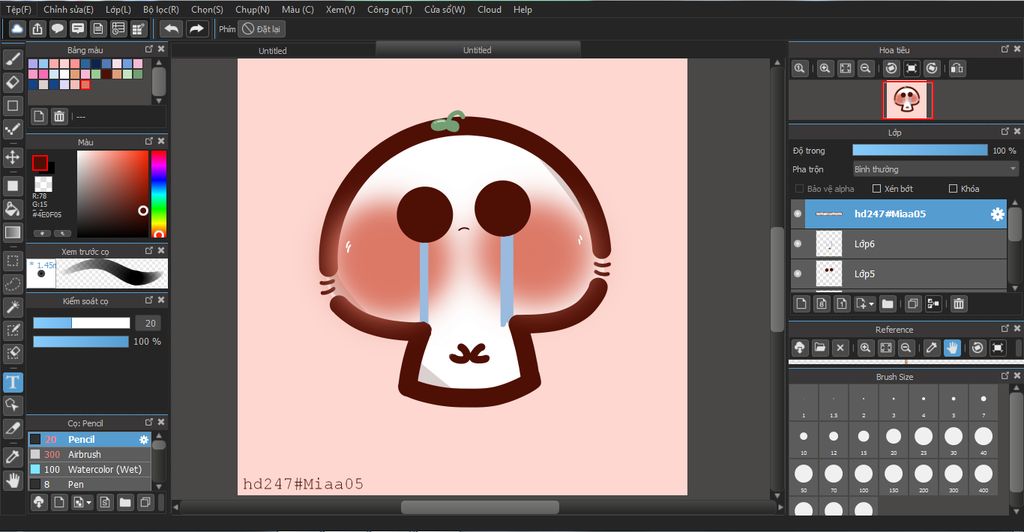Close the Bảng màu panel
This screenshot has height=532, width=1024.
(x=161, y=49)
